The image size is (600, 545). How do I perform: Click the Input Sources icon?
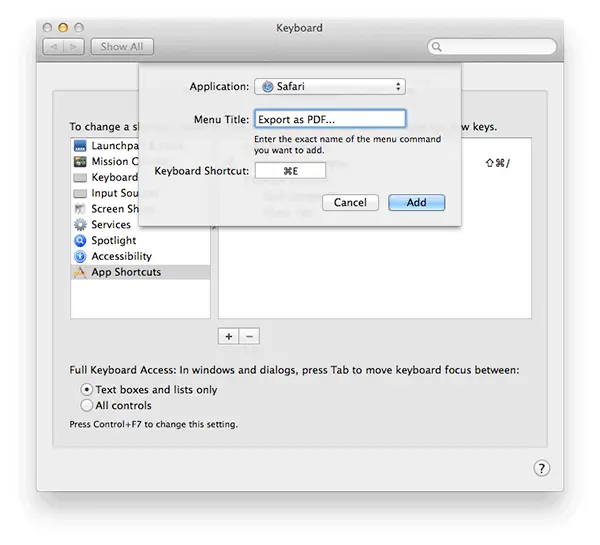[x=80, y=193]
